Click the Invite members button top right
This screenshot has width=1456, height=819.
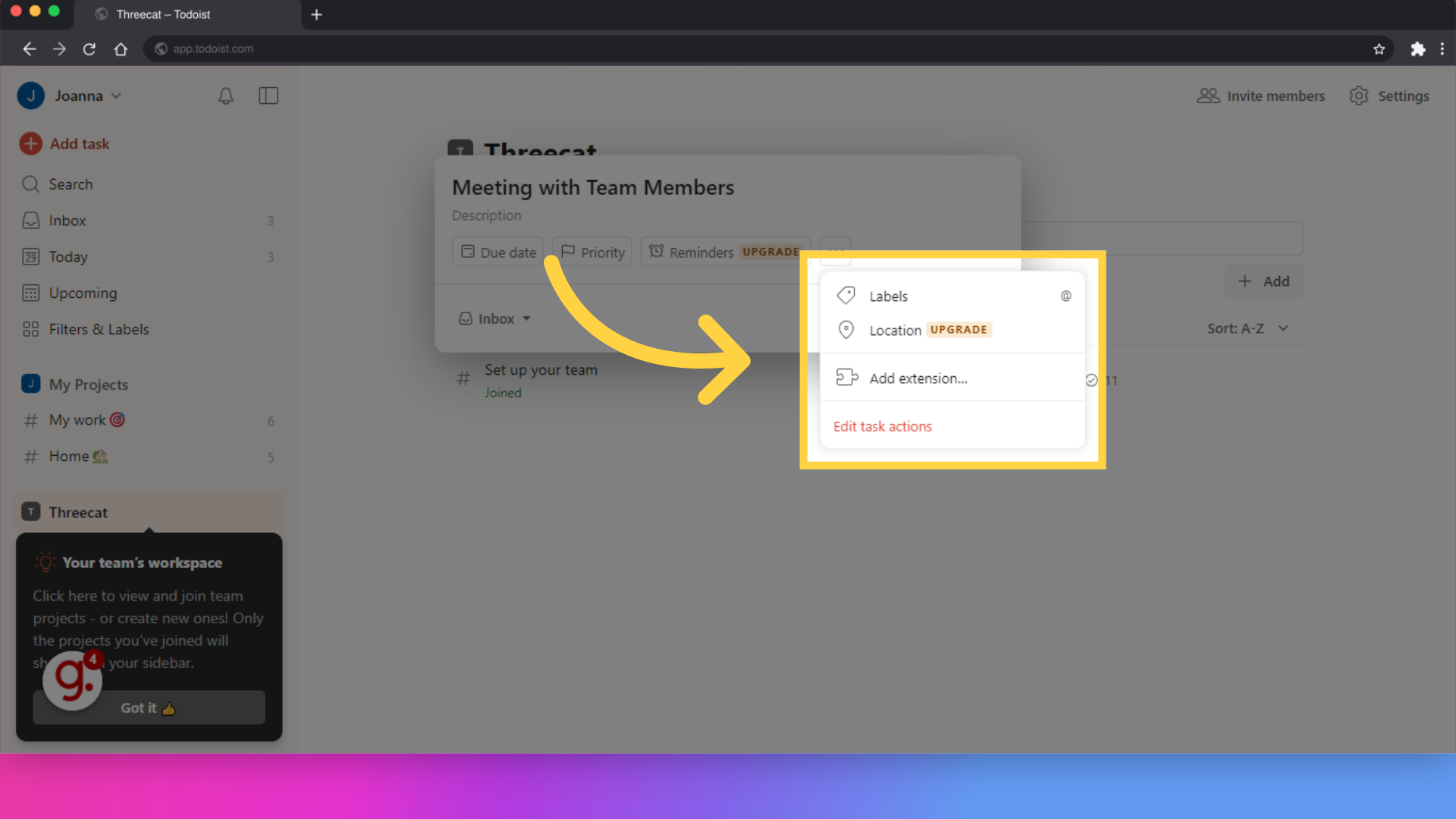[x=1262, y=95]
